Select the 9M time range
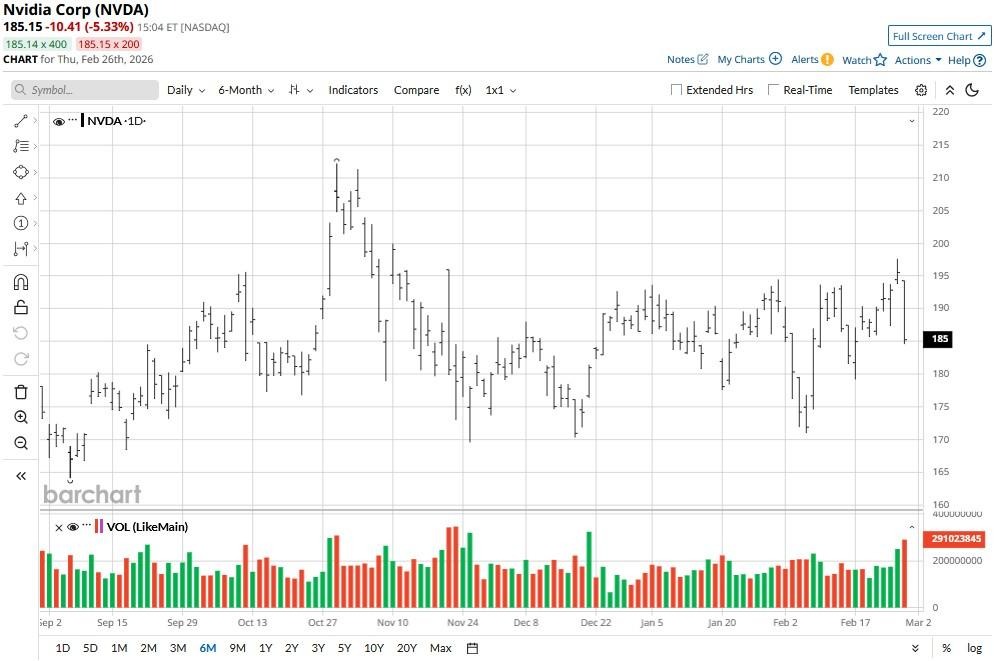The image size is (994, 661). click(x=237, y=648)
